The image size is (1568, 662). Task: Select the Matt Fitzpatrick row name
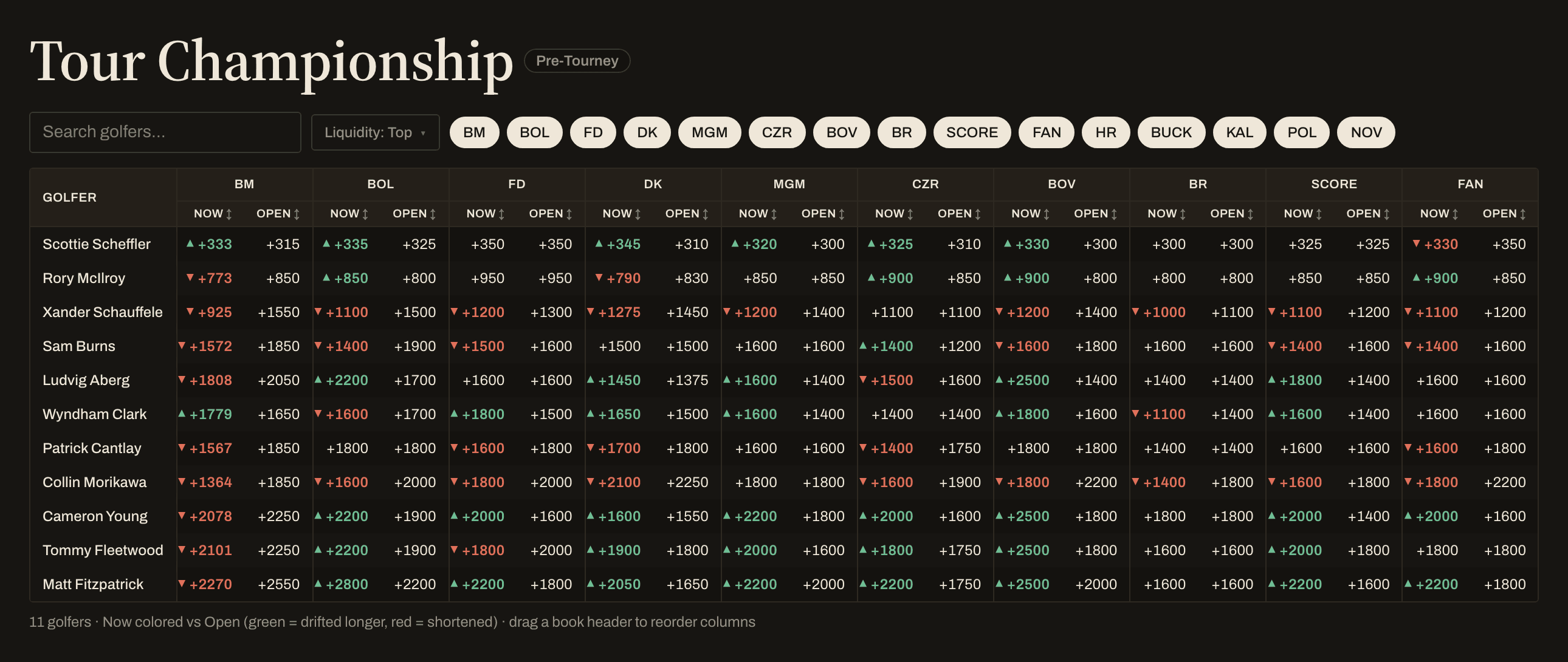pos(93,585)
